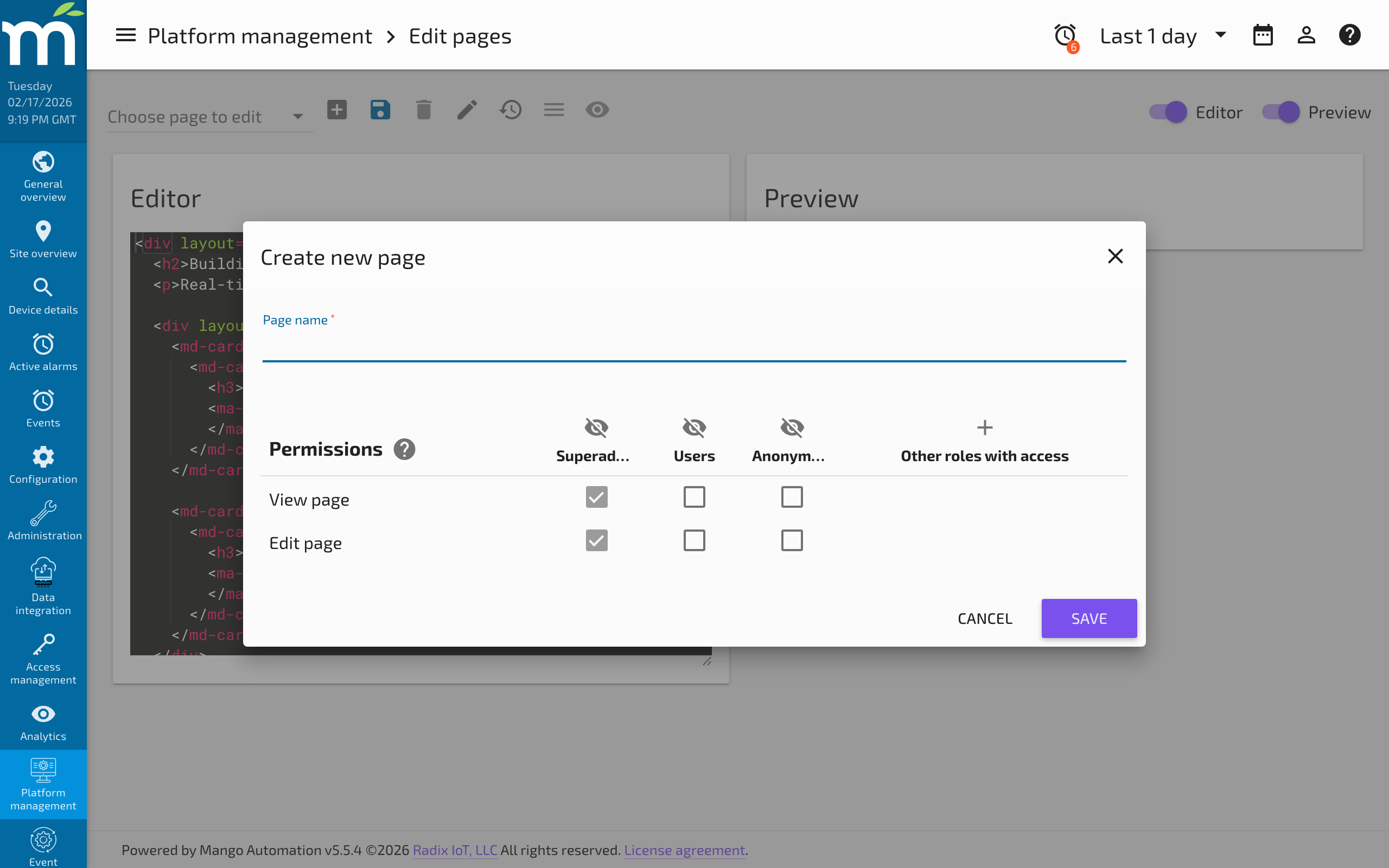Delete the current page via trash icon
Screen dimensions: 1389x868
coord(424,109)
